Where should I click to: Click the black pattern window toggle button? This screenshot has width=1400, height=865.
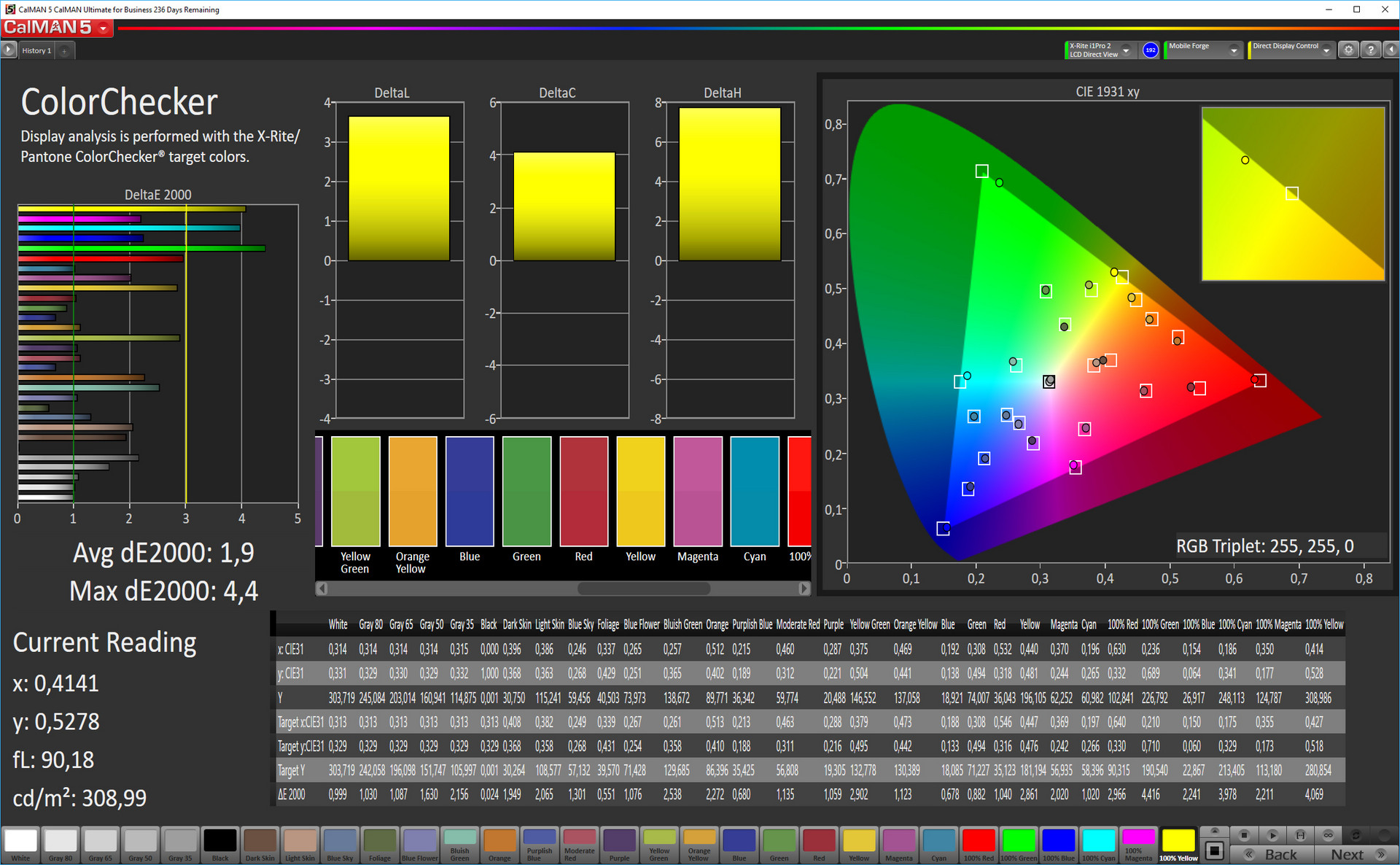tap(1214, 850)
